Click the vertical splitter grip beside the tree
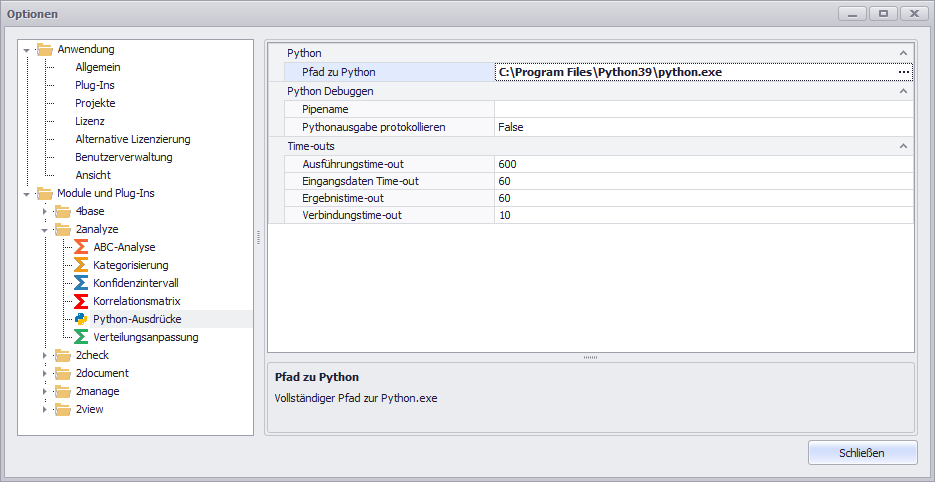This screenshot has width=935, height=482. tap(259, 237)
